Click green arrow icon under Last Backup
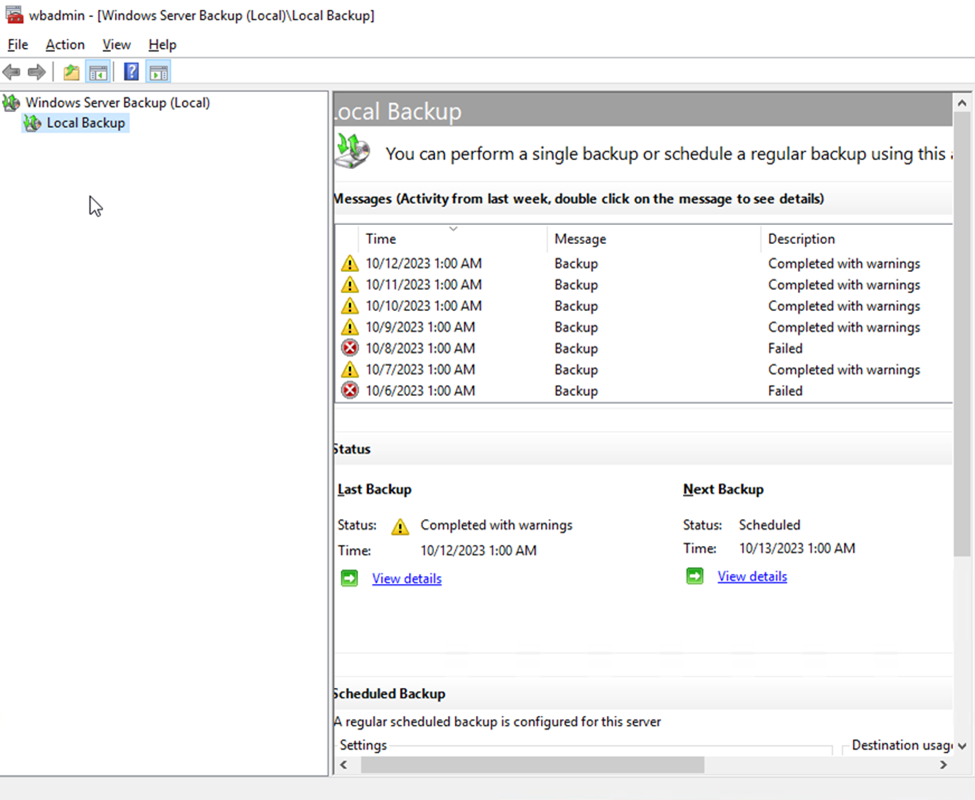The image size is (975, 800). (349, 578)
